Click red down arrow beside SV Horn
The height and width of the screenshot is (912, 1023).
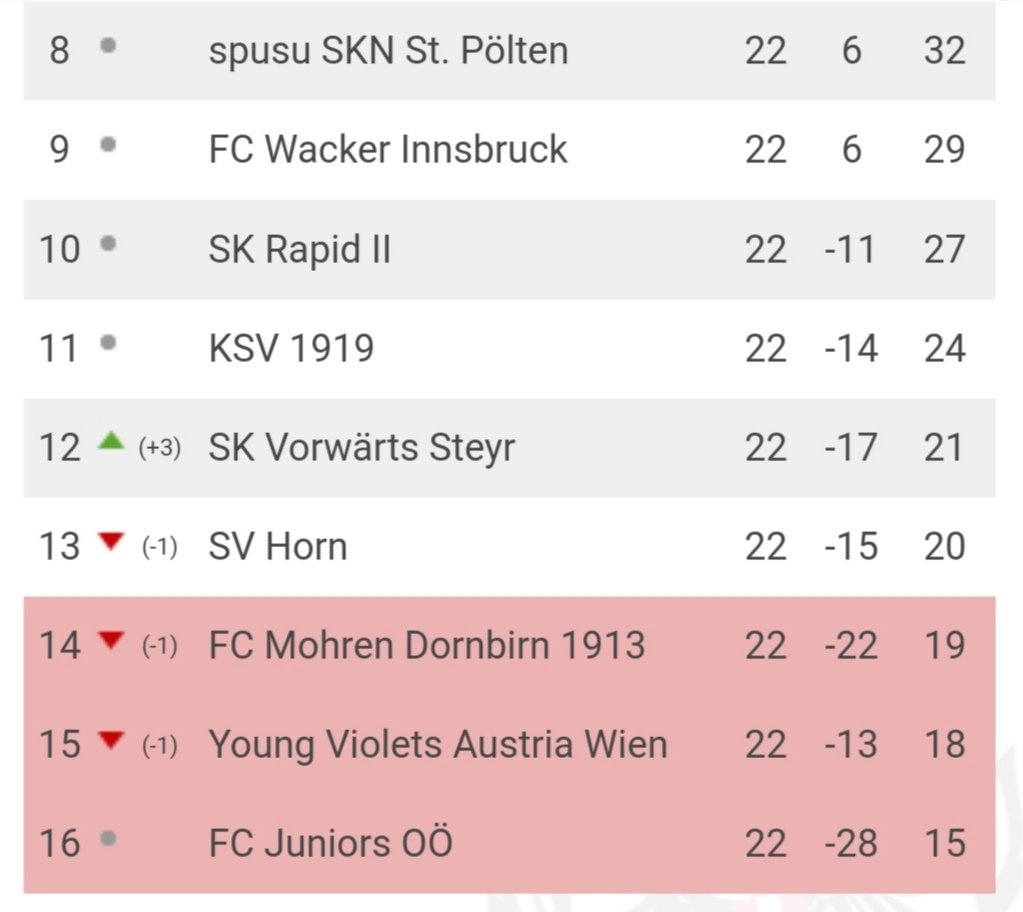(111, 541)
